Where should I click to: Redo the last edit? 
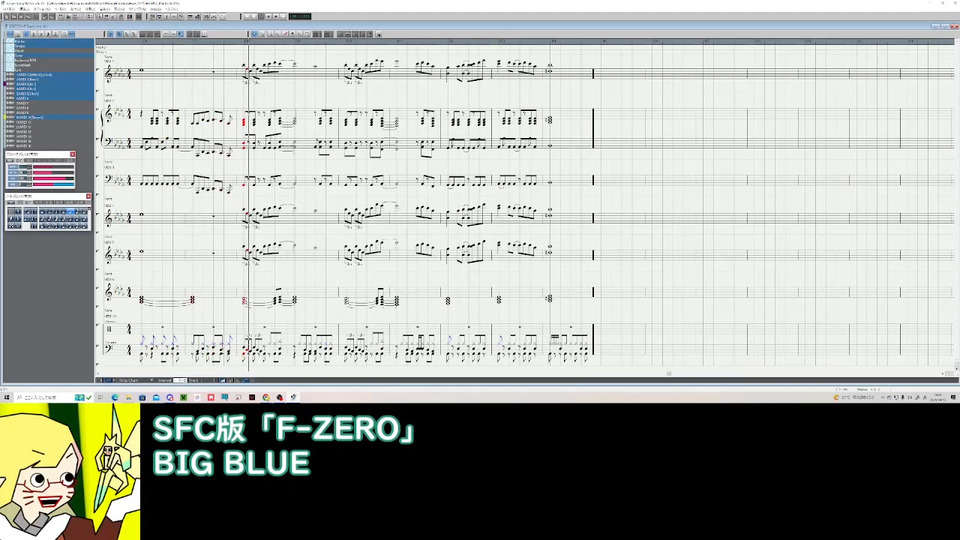(52, 17)
